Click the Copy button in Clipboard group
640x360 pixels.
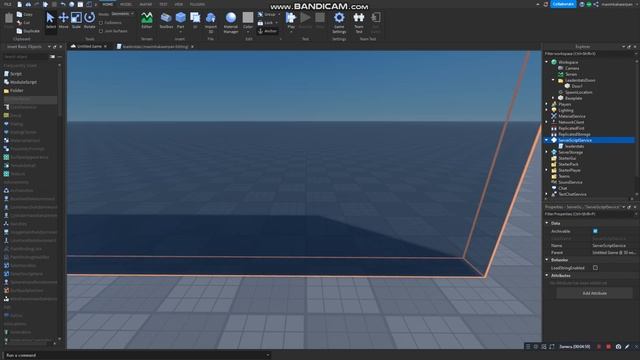tap(25, 14)
